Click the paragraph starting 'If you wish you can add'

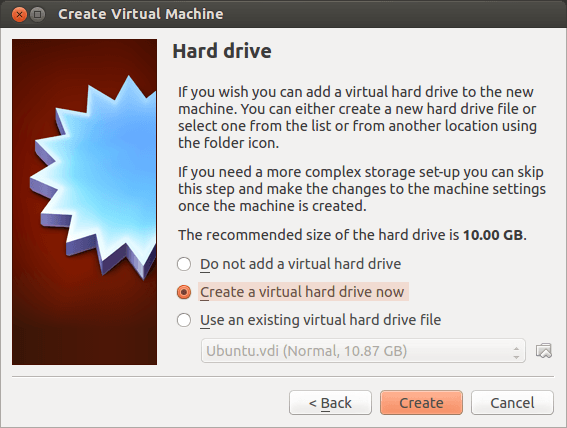(357, 117)
